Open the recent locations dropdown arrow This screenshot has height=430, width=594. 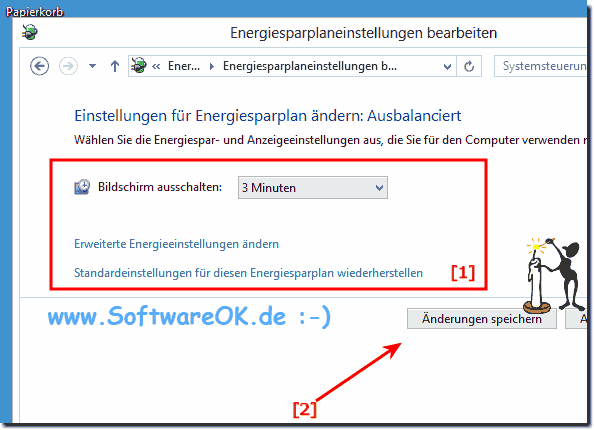(92, 66)
